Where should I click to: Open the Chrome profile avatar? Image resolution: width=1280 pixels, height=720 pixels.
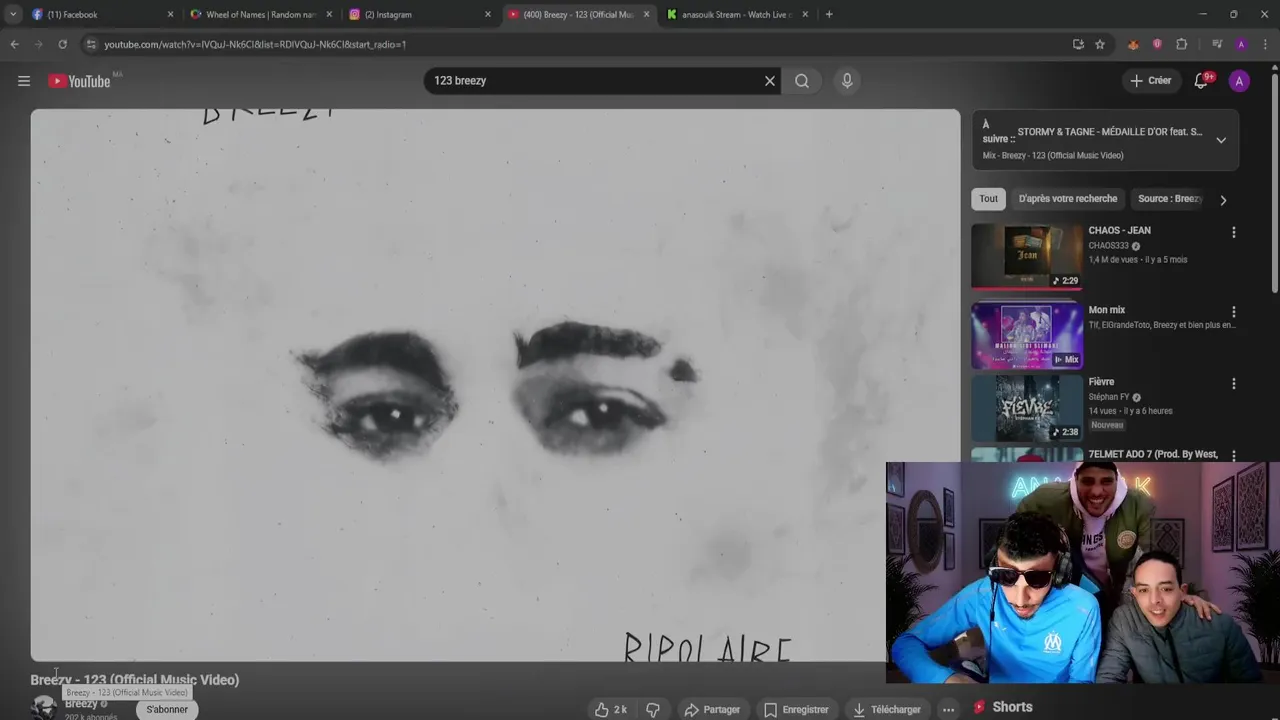1241,44
